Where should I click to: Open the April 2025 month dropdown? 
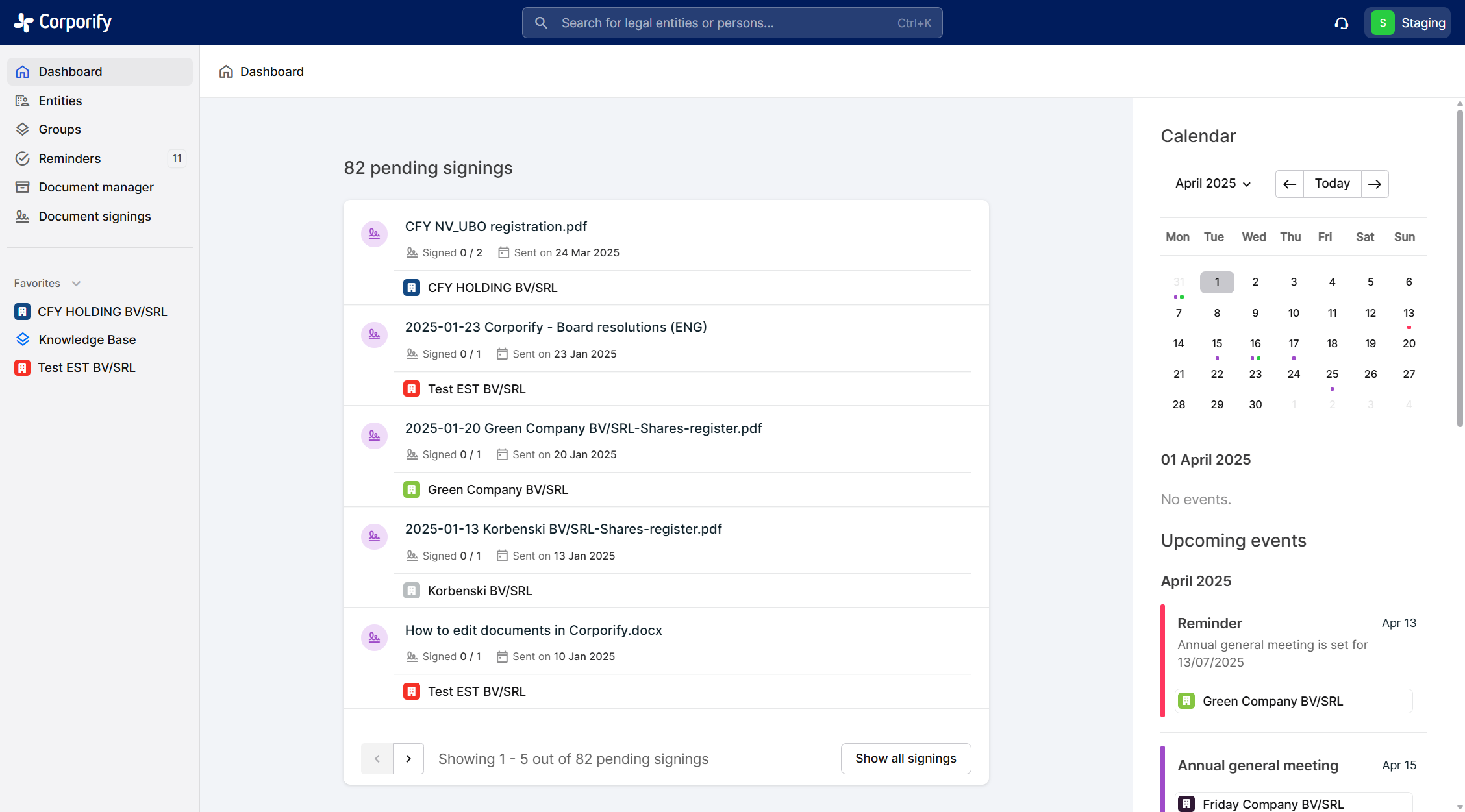[x=1212, y=184]
